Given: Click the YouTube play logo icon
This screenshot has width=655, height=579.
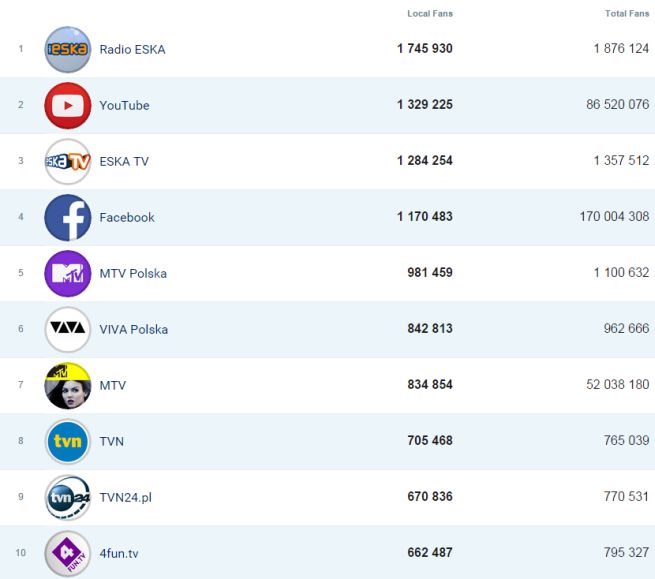Looking at the screenshot, I should coord(67,105).
